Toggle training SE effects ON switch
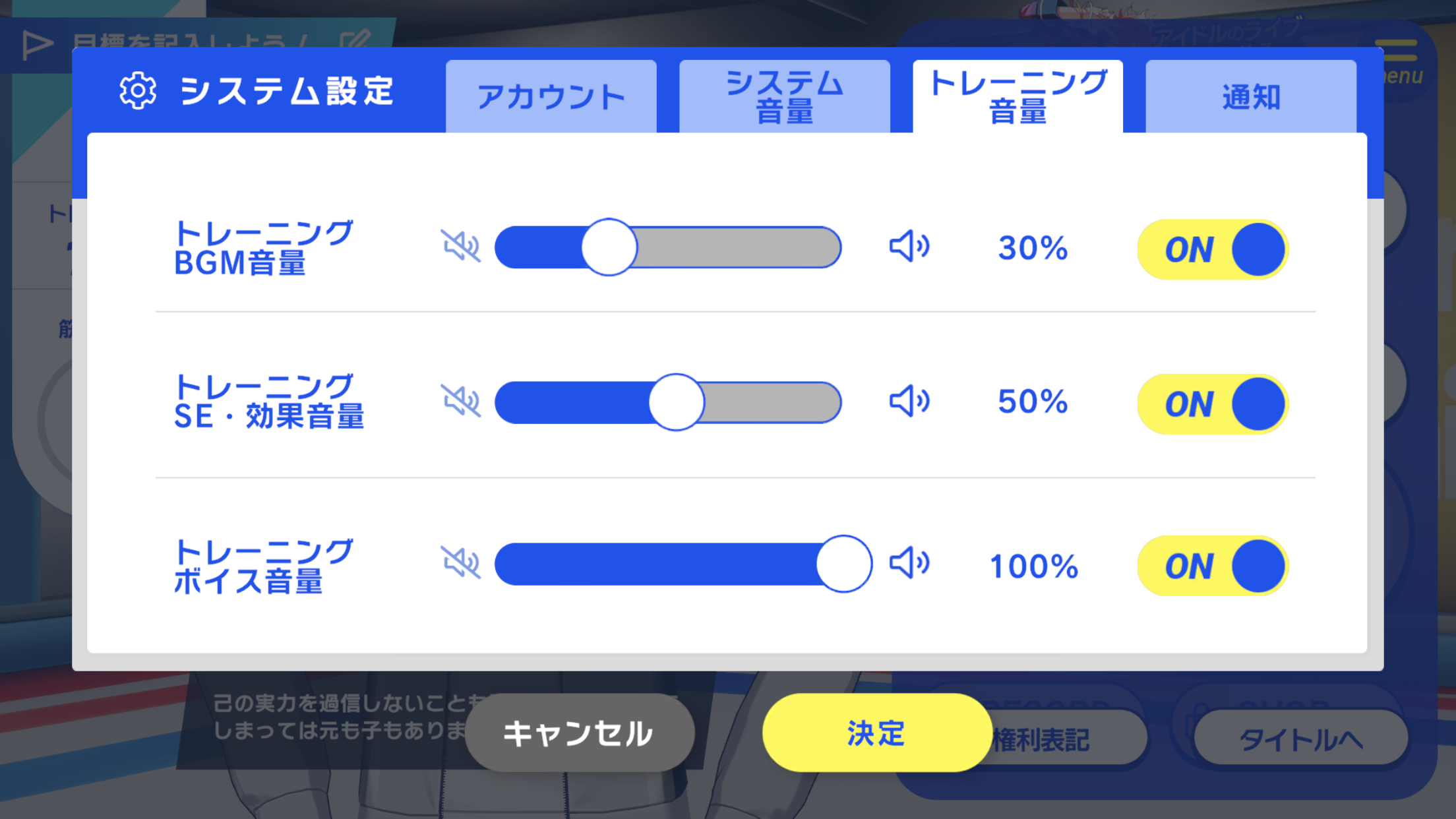 [1213, 404]
